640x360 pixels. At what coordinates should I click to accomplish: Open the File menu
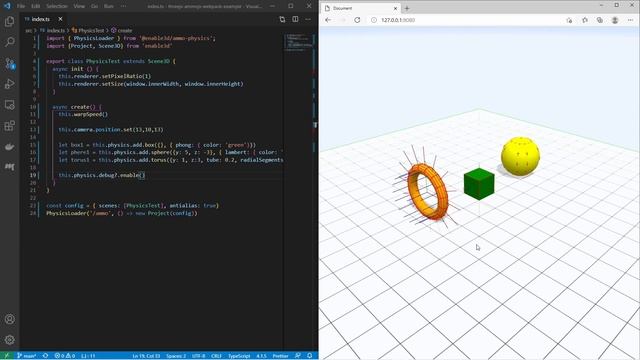pos(21,6)
